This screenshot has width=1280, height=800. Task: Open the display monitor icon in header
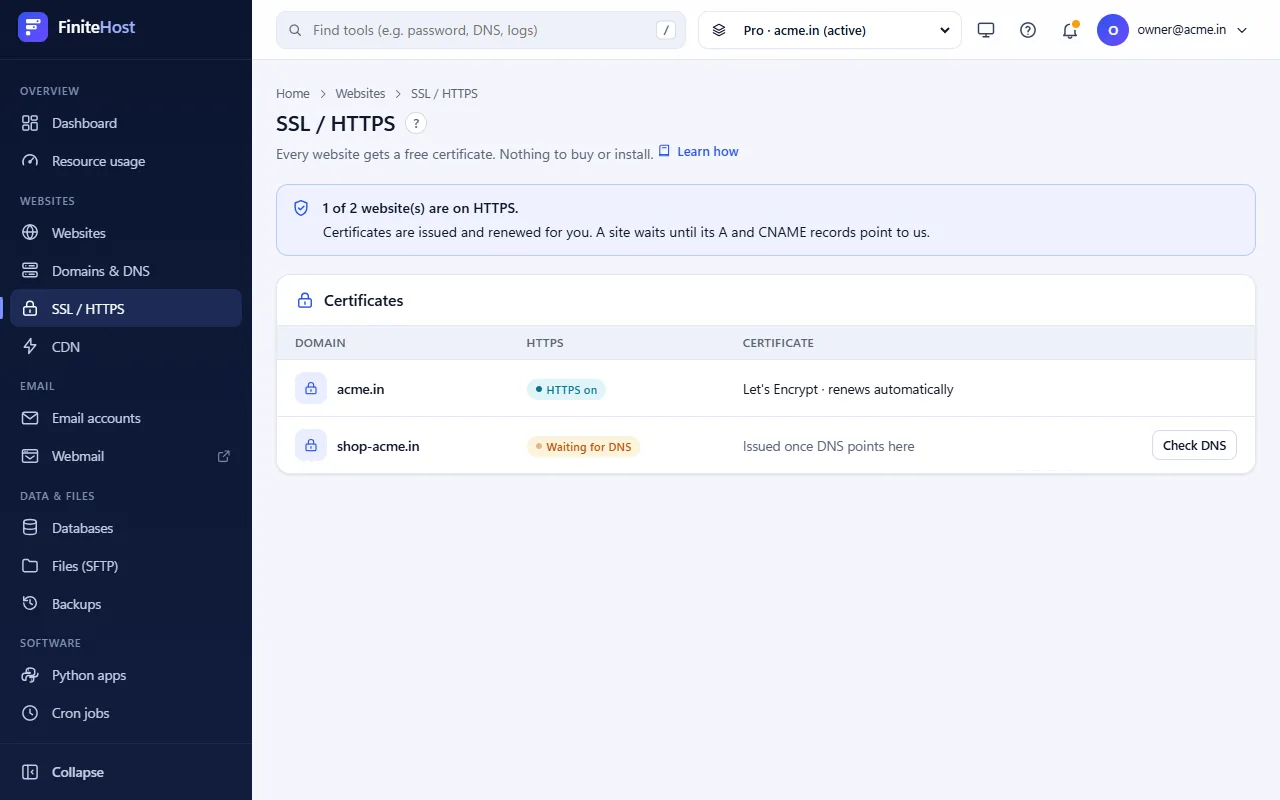[x=986, y=30]
